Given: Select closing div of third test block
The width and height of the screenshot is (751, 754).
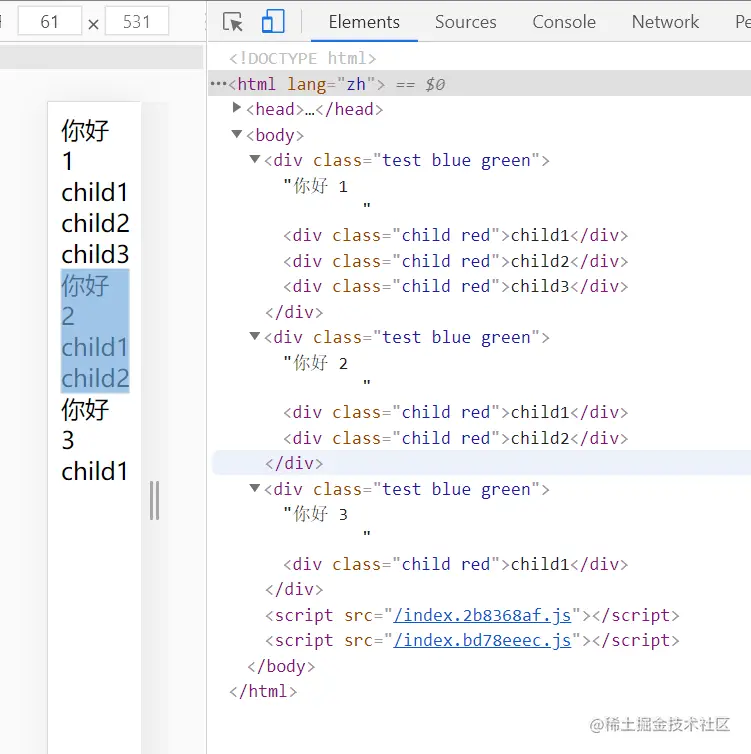Looking at the screenshot, I should click(294, 590).
